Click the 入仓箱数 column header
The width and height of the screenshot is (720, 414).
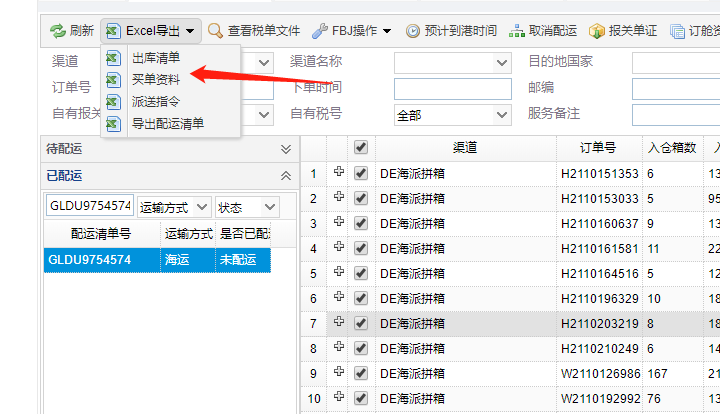click(x=673, y=148)
